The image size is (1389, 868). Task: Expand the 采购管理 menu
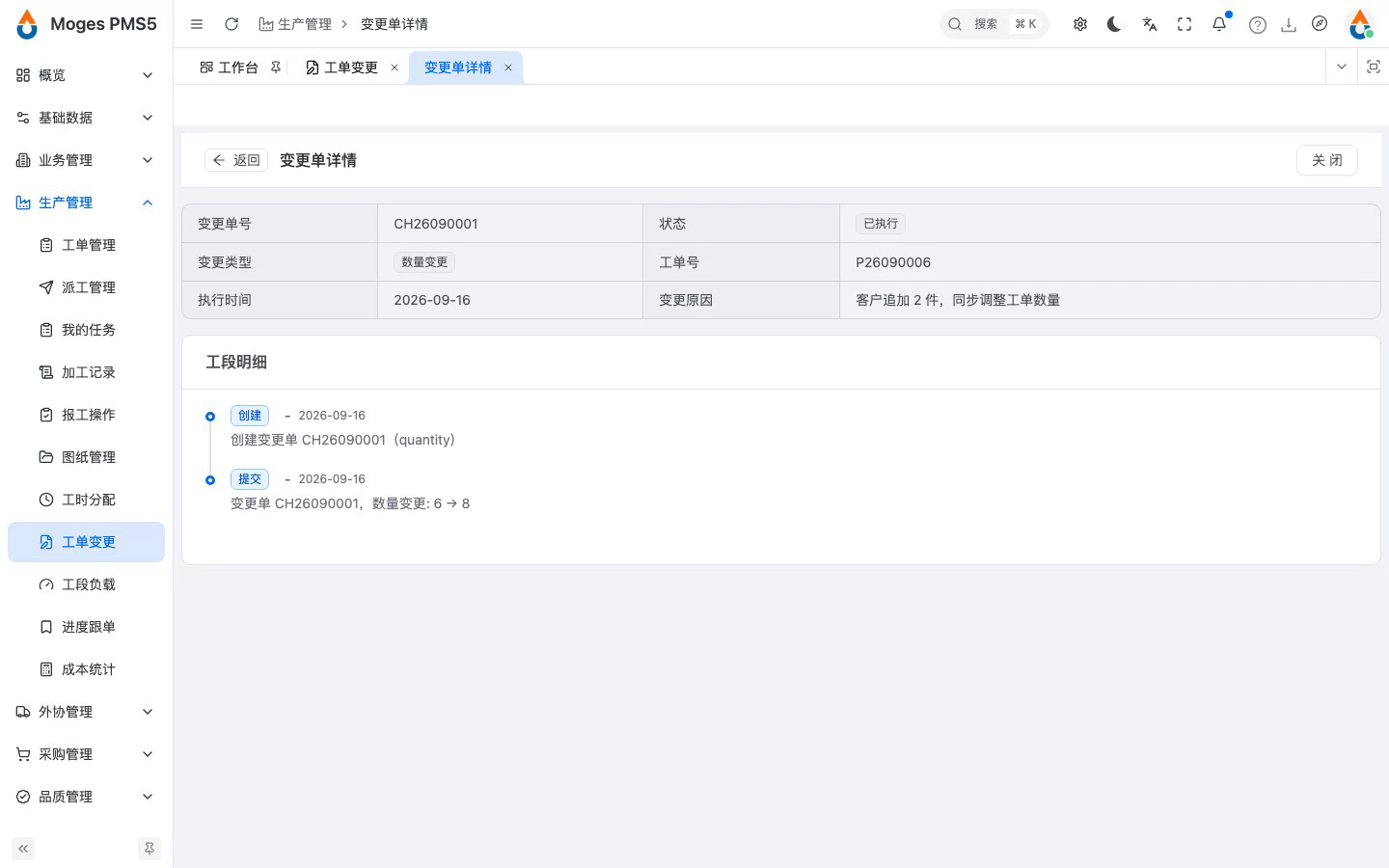pyautogui.click(x=86, y=754)
